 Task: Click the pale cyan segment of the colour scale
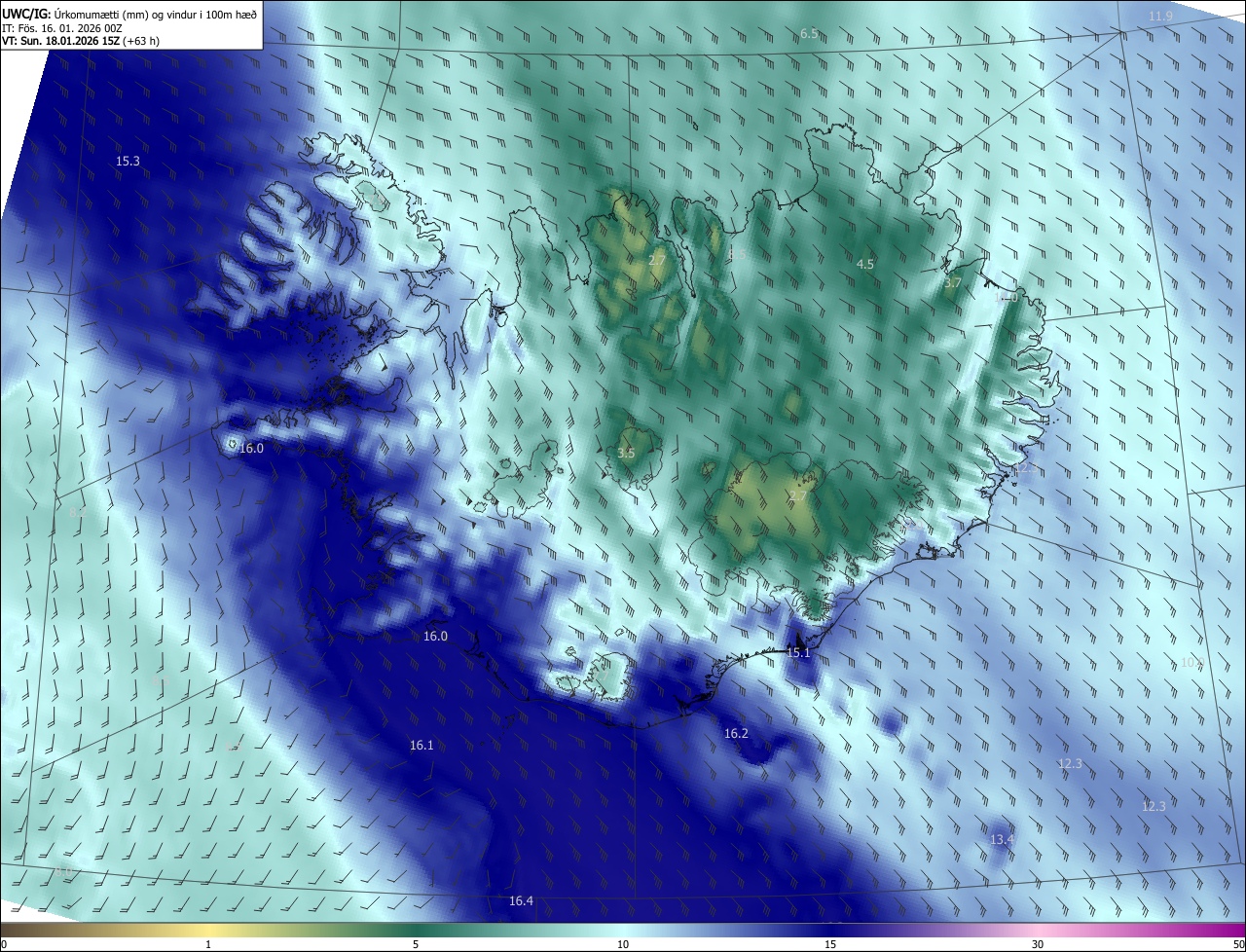pyautogui.click(x=623, y=930)
